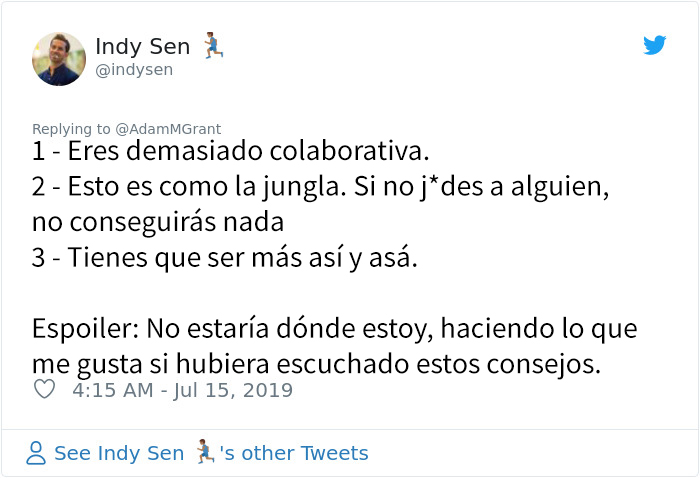Click the line 'Eres demasiado colaborativa'

click(x=230, y=154)
